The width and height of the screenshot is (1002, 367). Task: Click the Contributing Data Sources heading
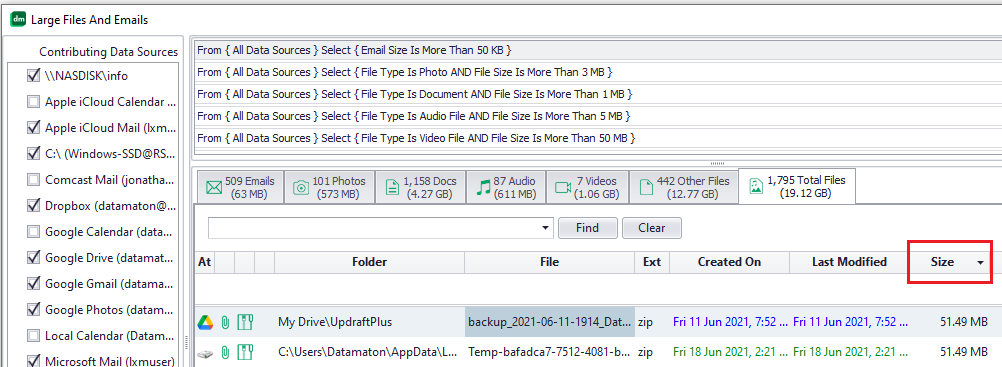(109, 52)
